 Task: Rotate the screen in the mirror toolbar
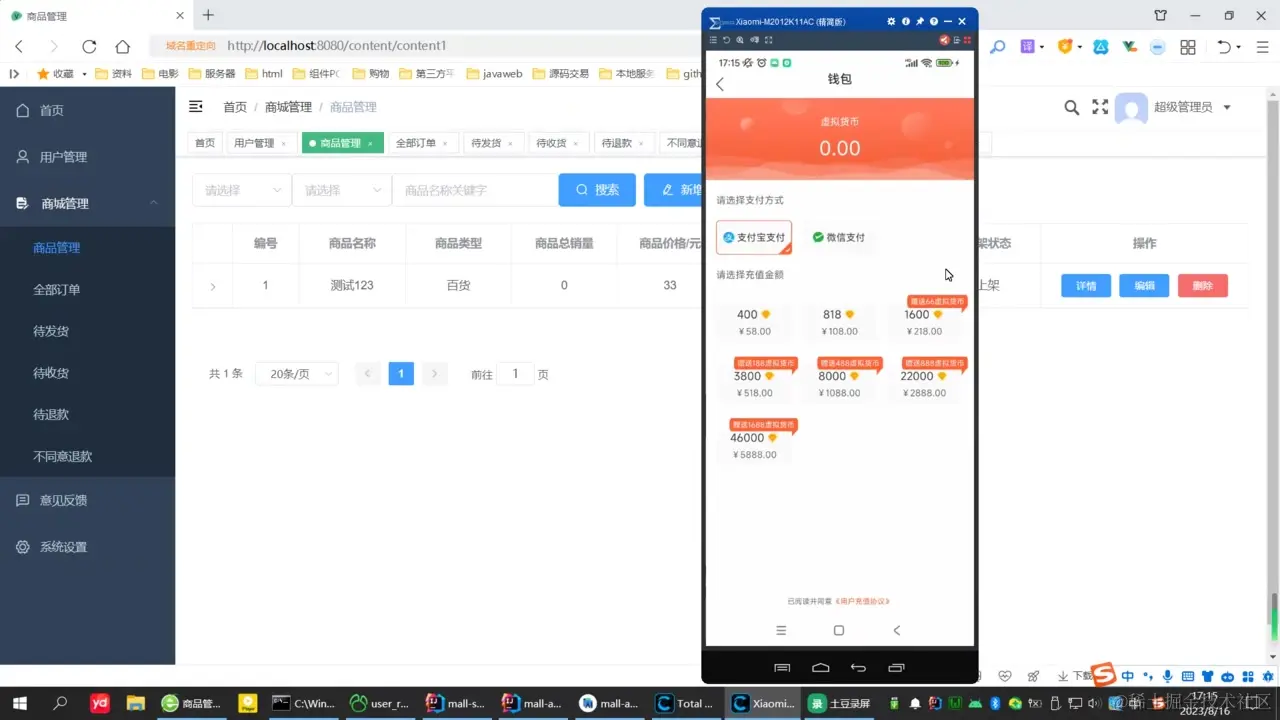tap(726, 40)
